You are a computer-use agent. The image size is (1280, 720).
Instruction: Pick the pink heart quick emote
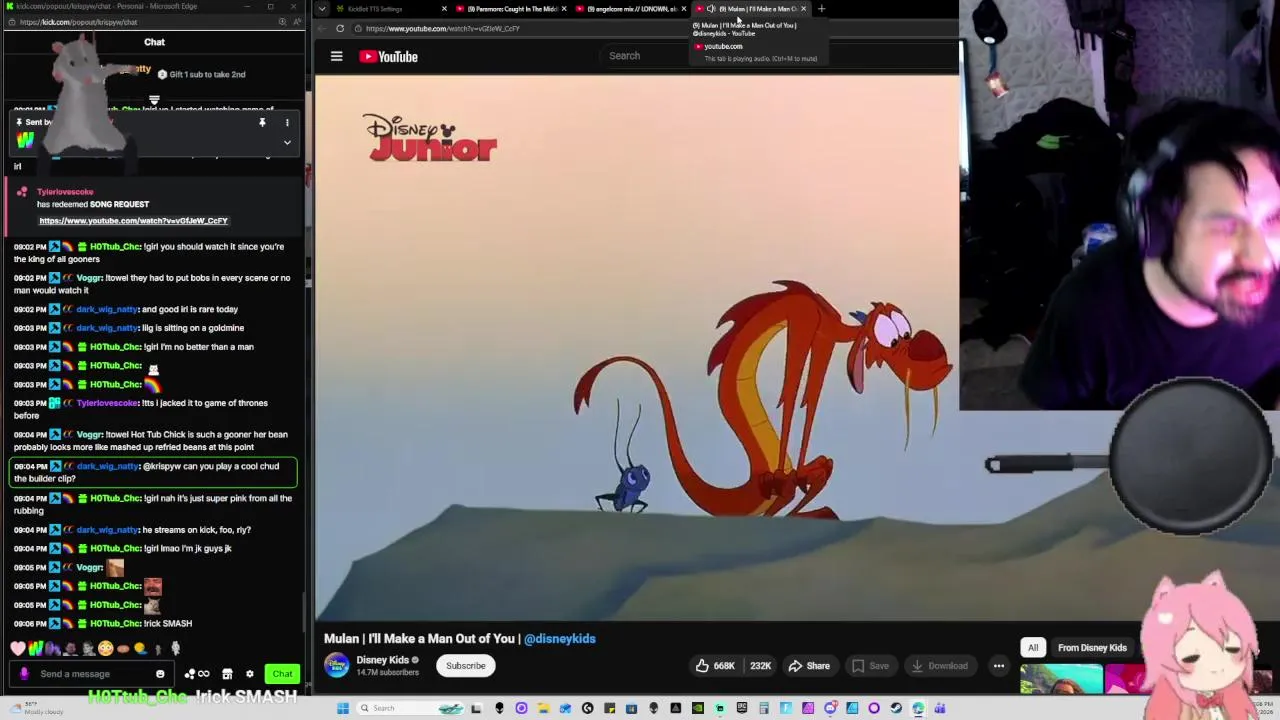[x=19, y=648]
